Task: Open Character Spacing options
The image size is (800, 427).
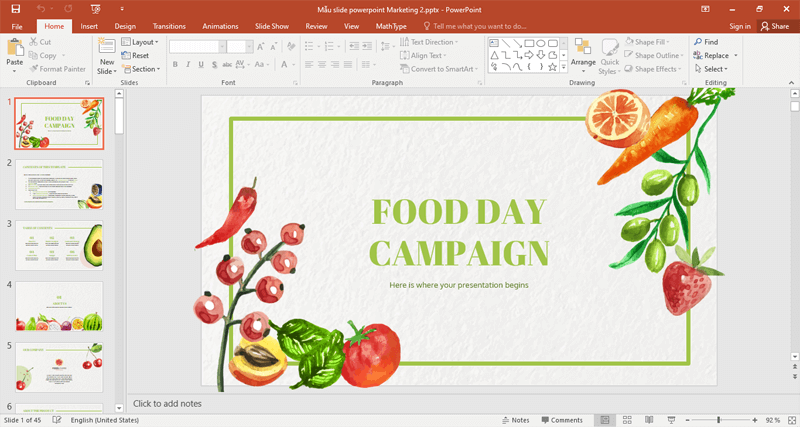Action: (x=241, y=64)
